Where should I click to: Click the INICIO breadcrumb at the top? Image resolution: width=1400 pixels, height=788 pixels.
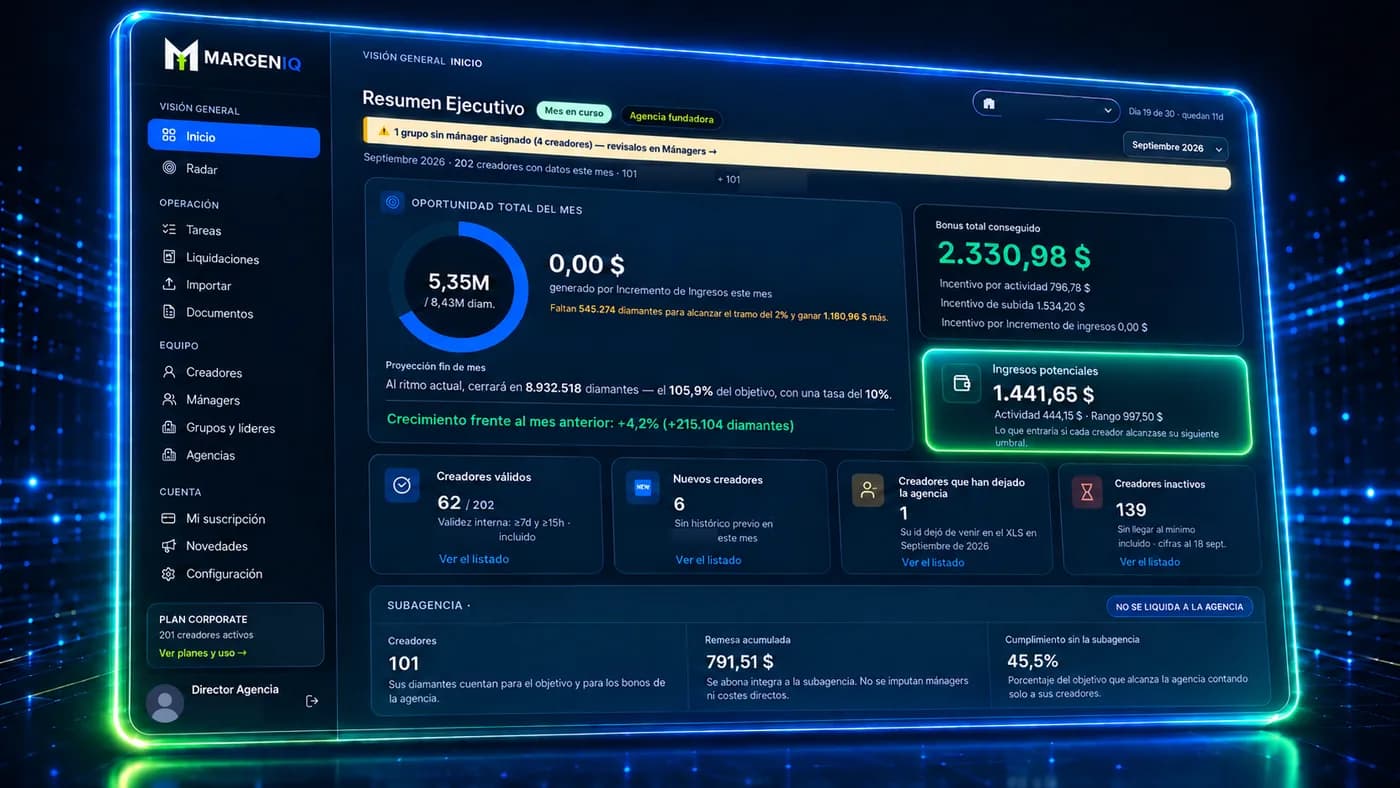(x=466, y=62)
